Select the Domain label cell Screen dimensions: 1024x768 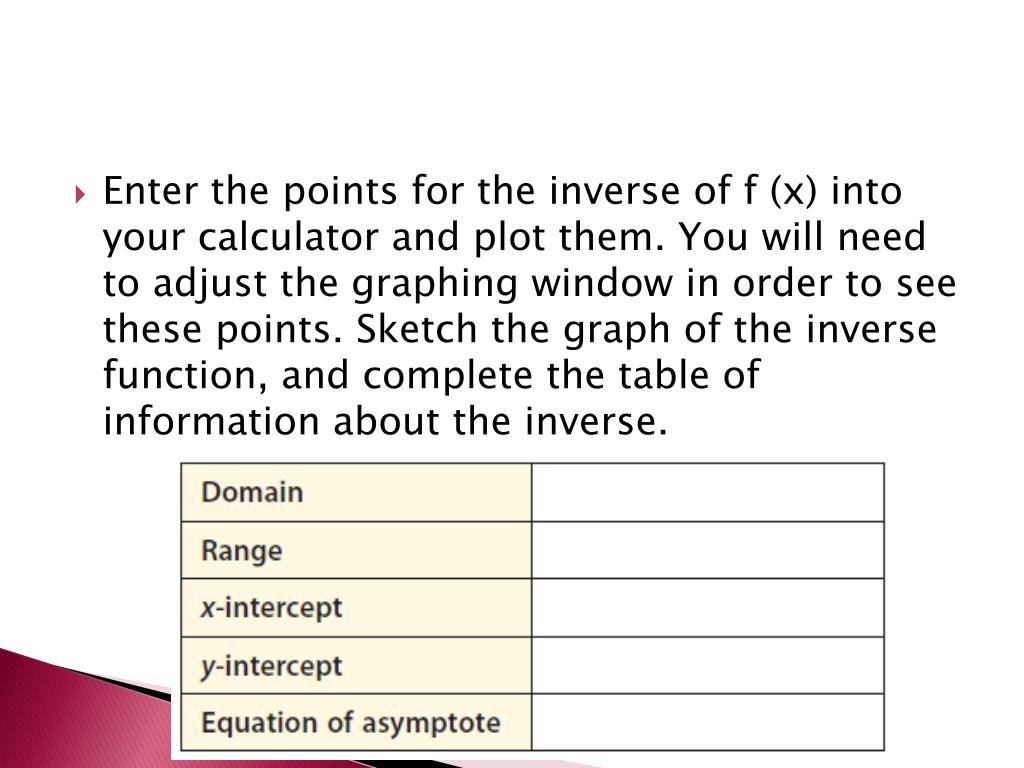357,492
